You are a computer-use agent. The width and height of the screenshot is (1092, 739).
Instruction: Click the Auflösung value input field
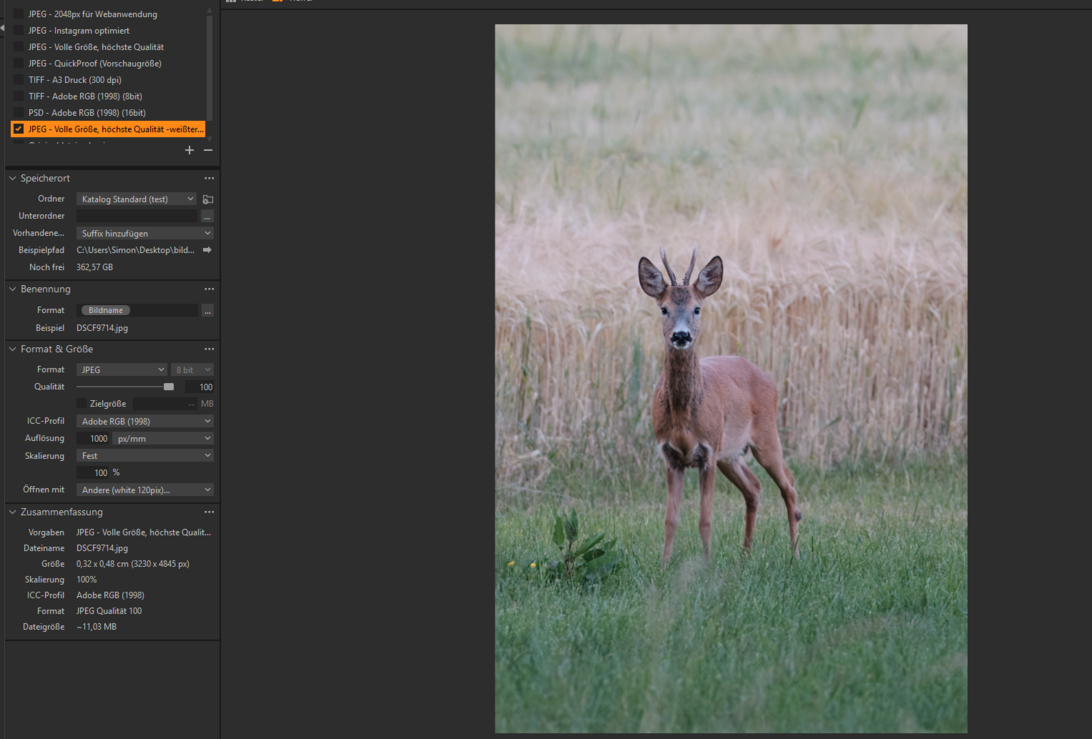point(94,439)
